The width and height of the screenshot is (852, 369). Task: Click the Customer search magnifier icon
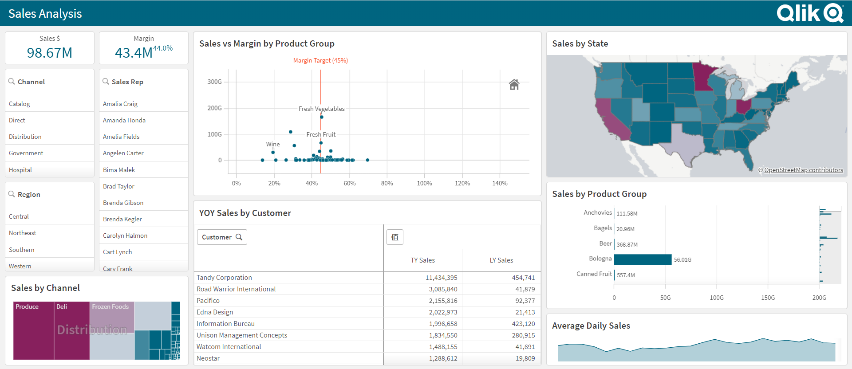(x=239, y=237)
